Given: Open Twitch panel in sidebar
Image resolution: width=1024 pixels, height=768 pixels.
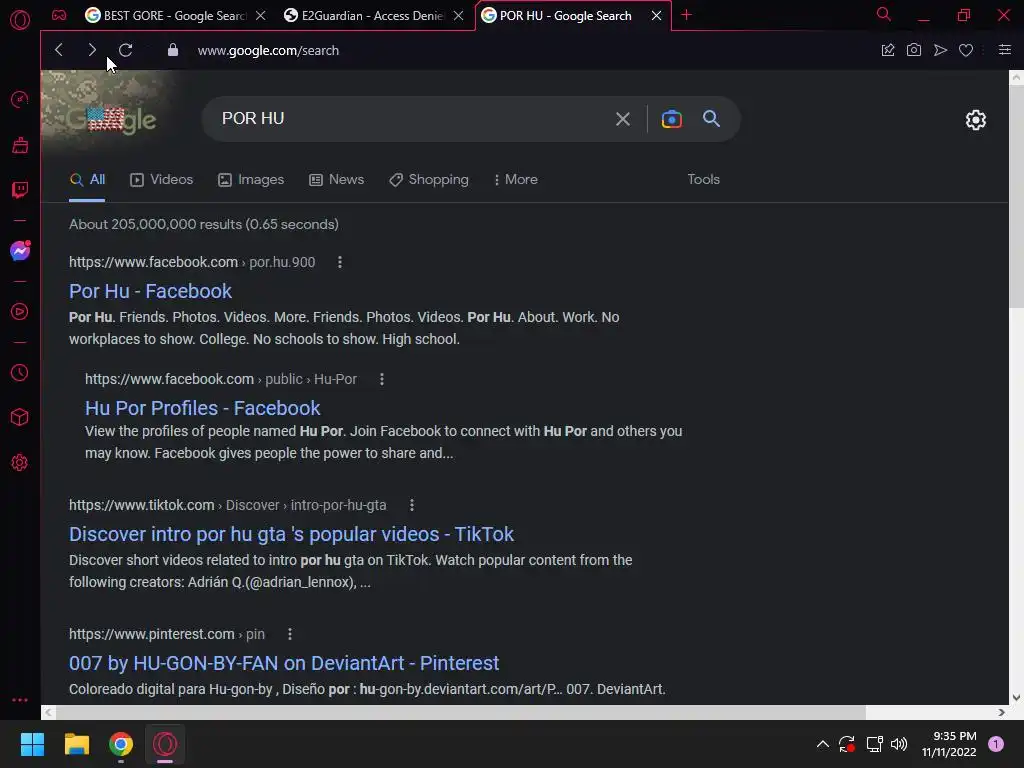Looking at the screenshot, I should coord(20,190).
